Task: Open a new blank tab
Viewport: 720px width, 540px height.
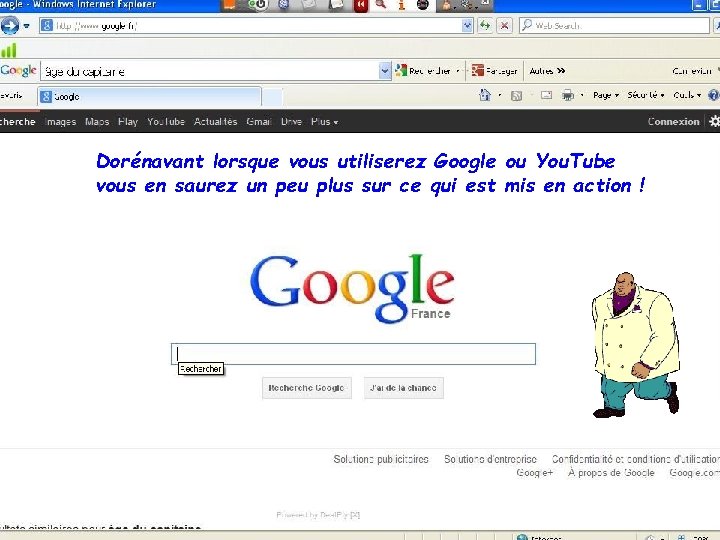Action: 272,97
